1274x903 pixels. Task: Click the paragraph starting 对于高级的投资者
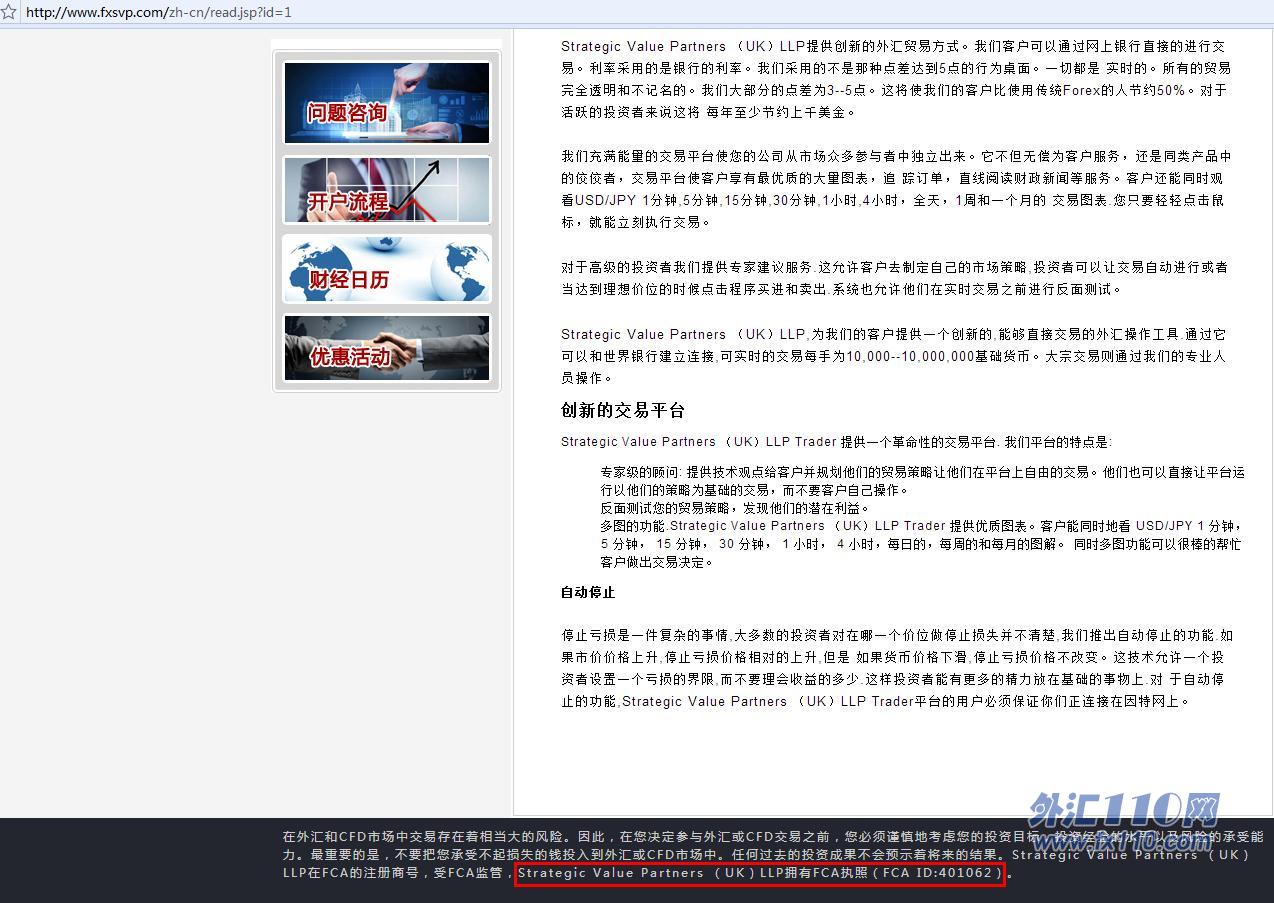[x=895, y=278]
